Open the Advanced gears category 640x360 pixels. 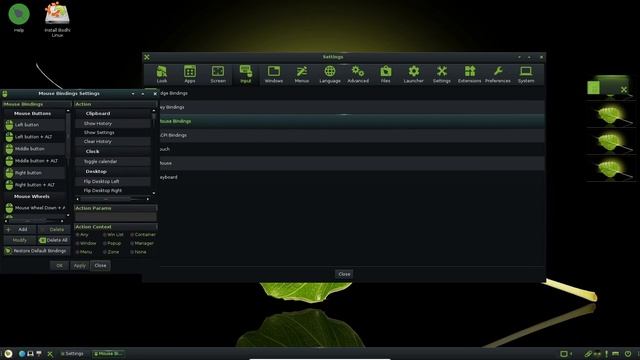[x=358, y=74]
